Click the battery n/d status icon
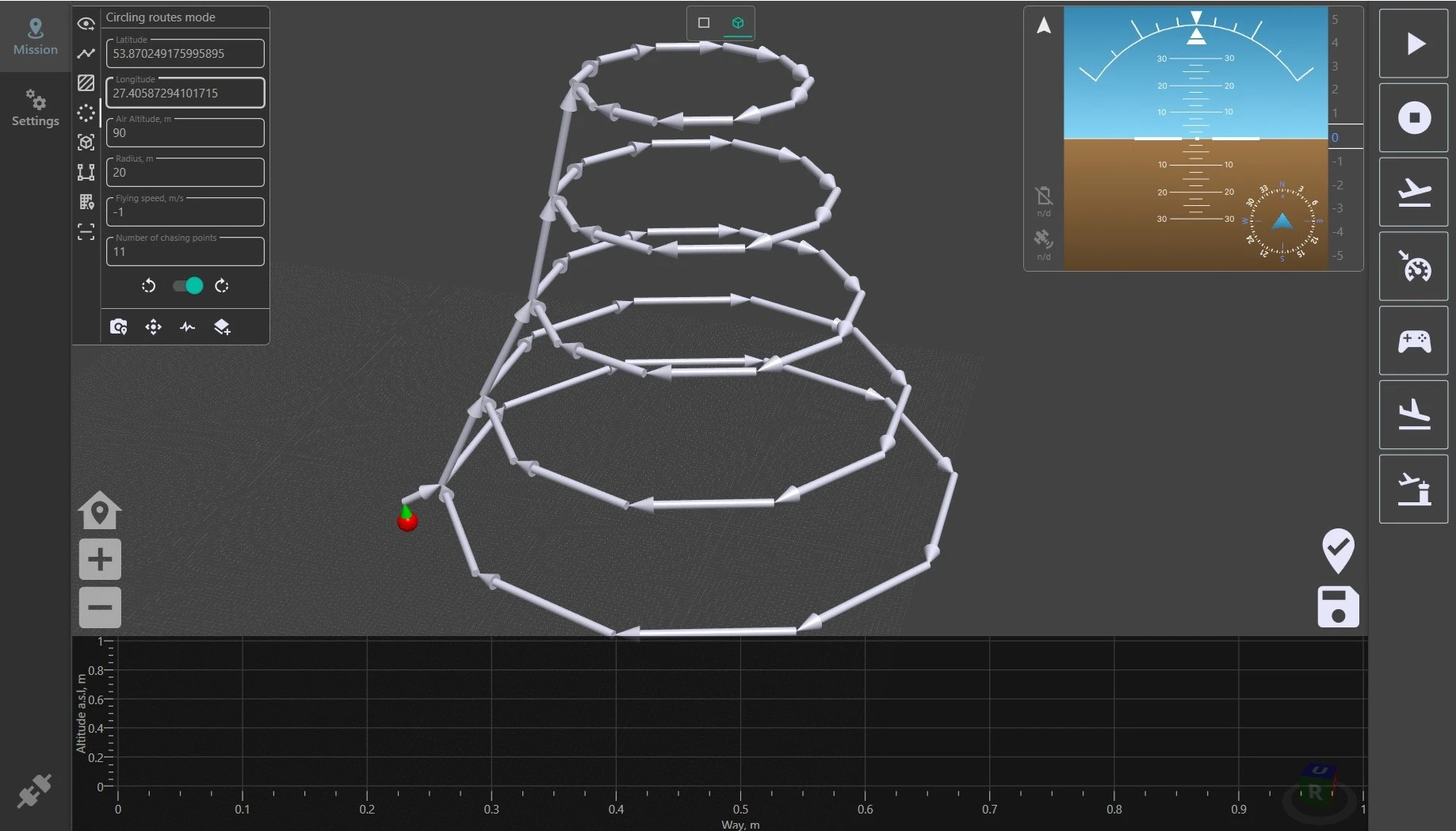Viewport: 1456px width, 831px height. click(x=1044, y=196)
